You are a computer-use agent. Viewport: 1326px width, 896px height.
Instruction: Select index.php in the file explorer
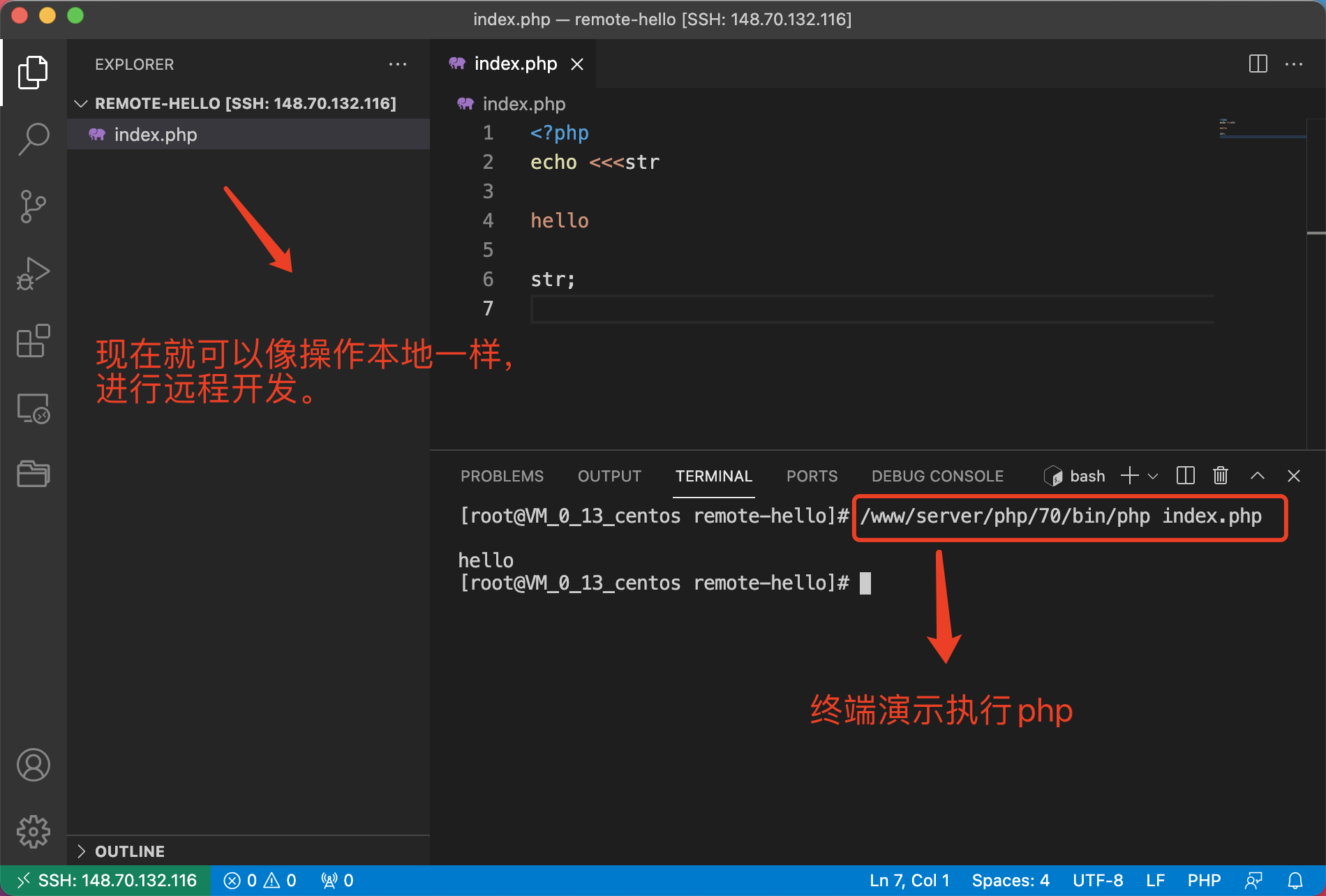(248, 134)
